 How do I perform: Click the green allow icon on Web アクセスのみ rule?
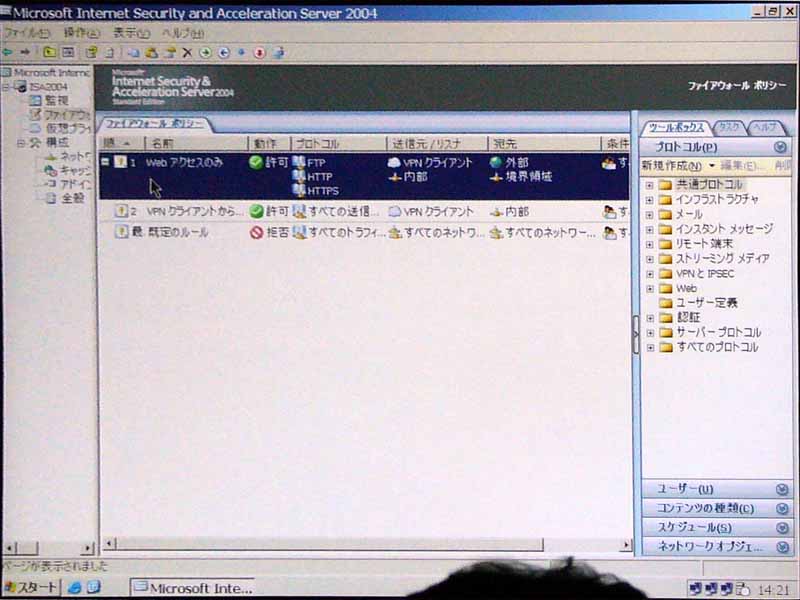[256, 162]
